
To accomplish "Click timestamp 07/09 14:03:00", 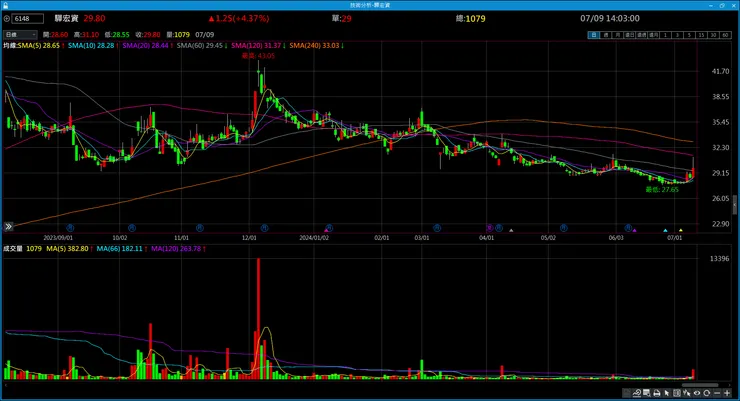I will click(x=610, y=18).
